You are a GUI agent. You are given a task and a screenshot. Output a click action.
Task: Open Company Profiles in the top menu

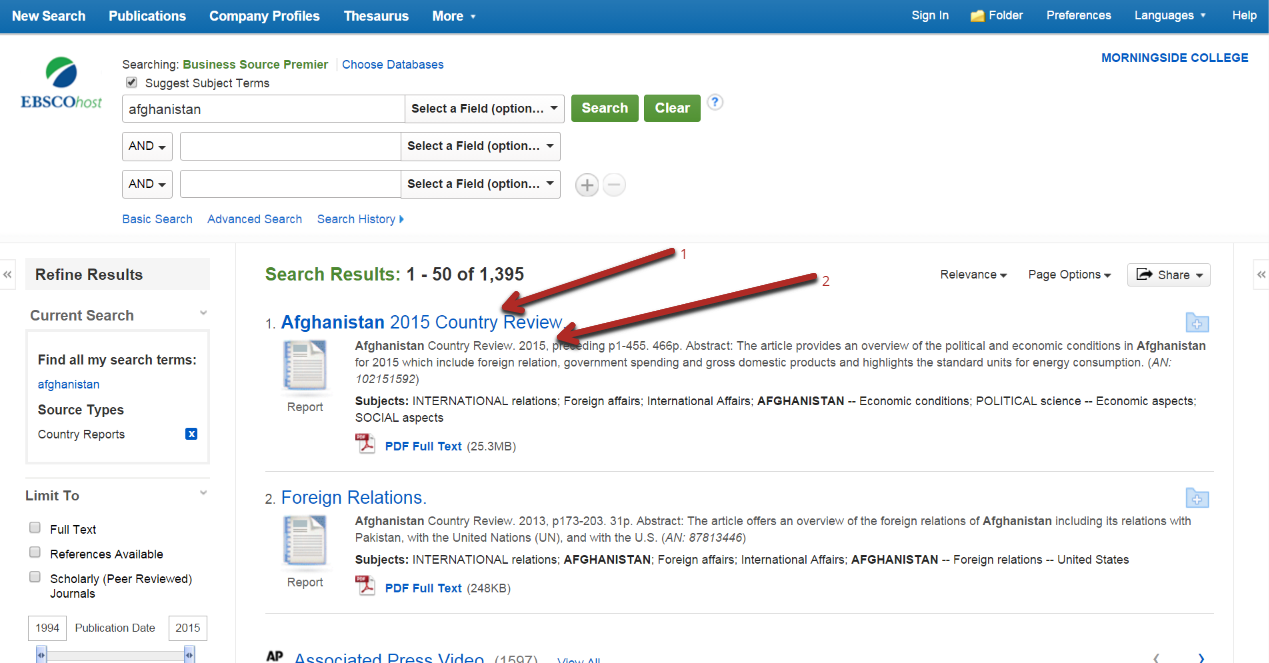(x=264, y=16)
